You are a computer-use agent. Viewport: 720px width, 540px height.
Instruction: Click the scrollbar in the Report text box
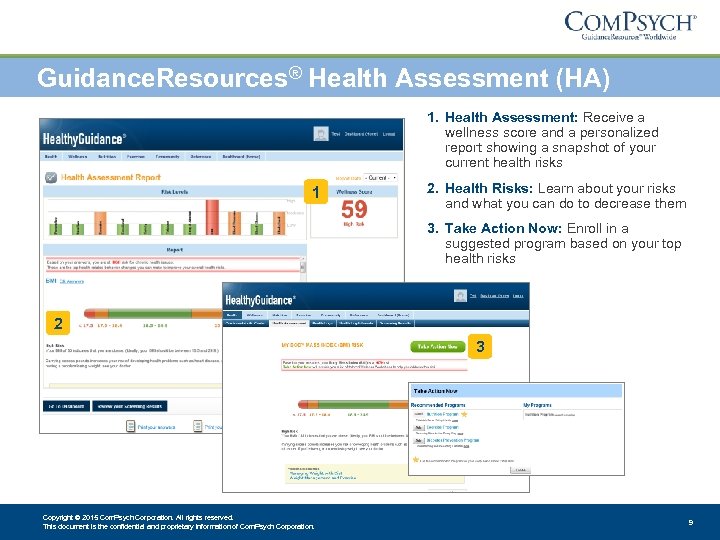pyautogui.click(x=303, y=269)
